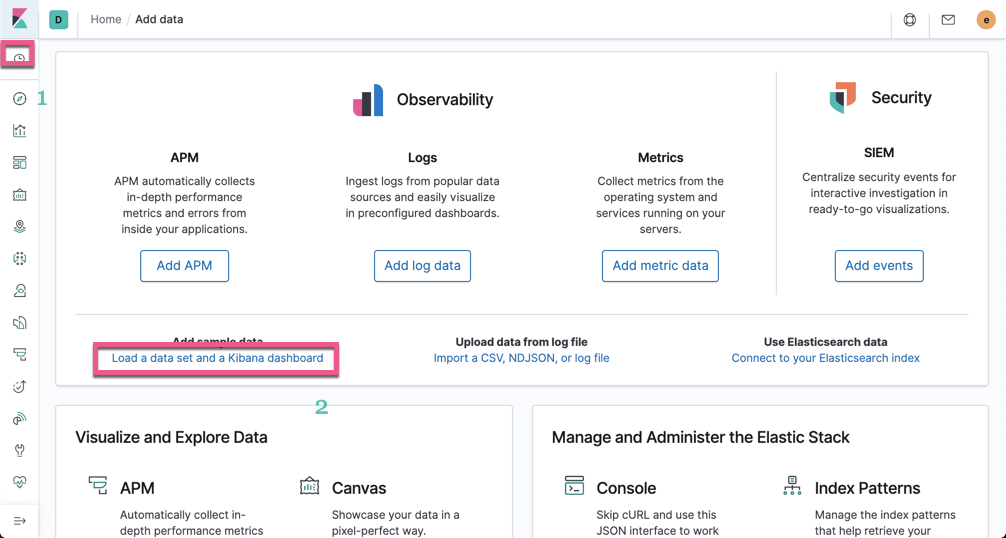This screenshot has width=1006, height=538.
Task: Click the Upload data from log file heading
Action: point(522,342)
